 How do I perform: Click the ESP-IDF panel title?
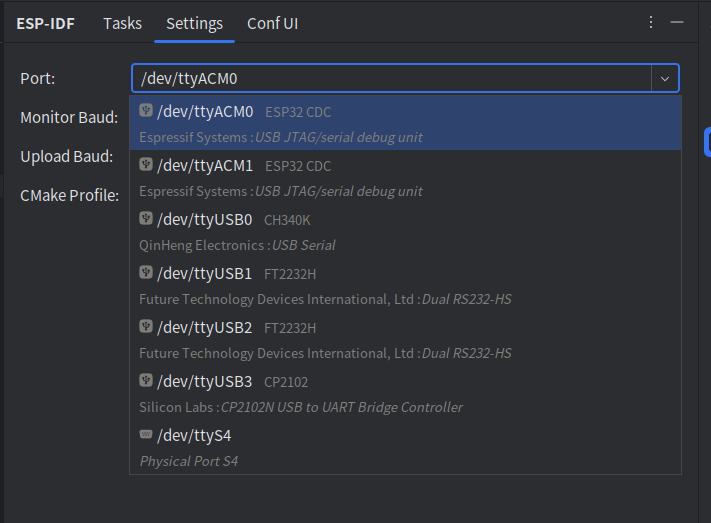pyautogui.click(x=45, y=23)
